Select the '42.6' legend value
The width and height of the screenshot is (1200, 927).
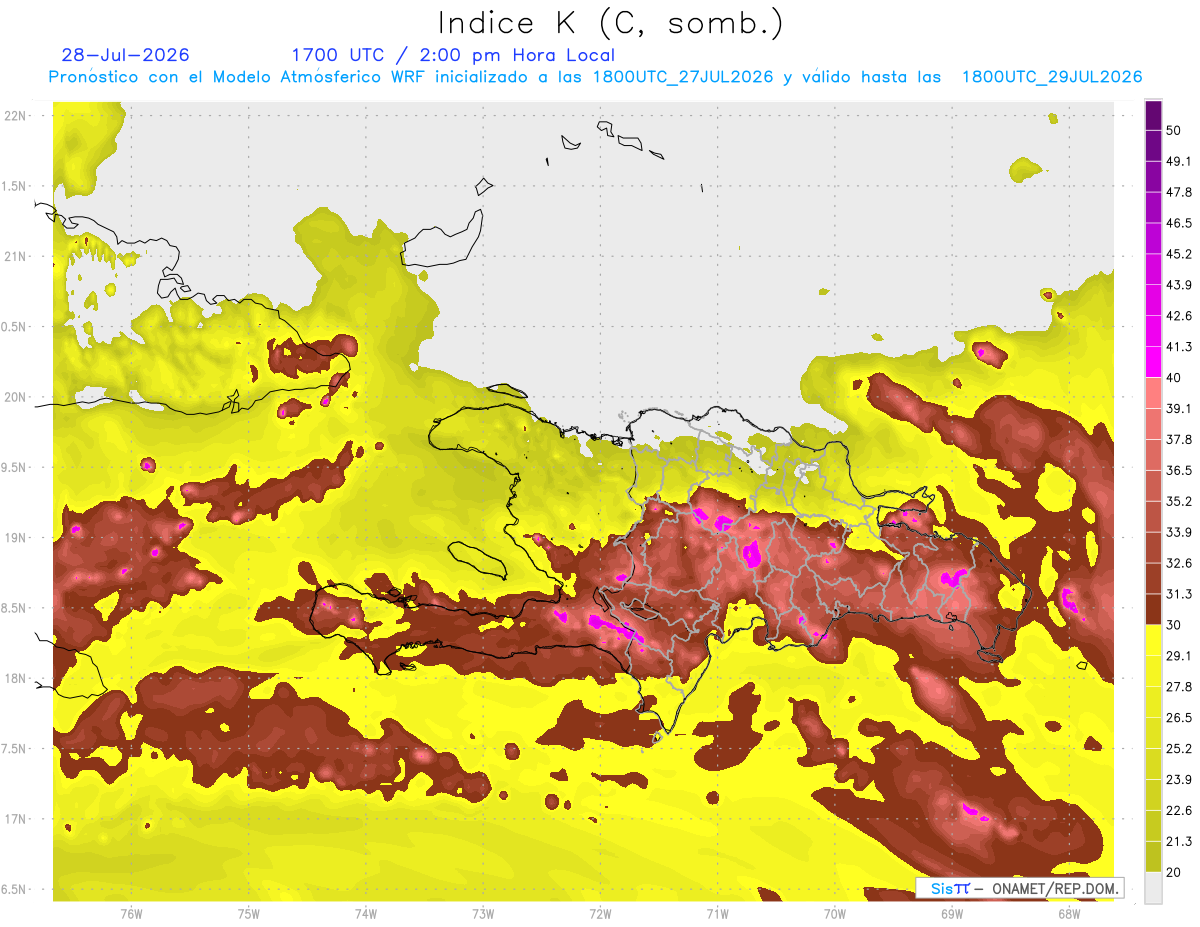point(1179,317)
